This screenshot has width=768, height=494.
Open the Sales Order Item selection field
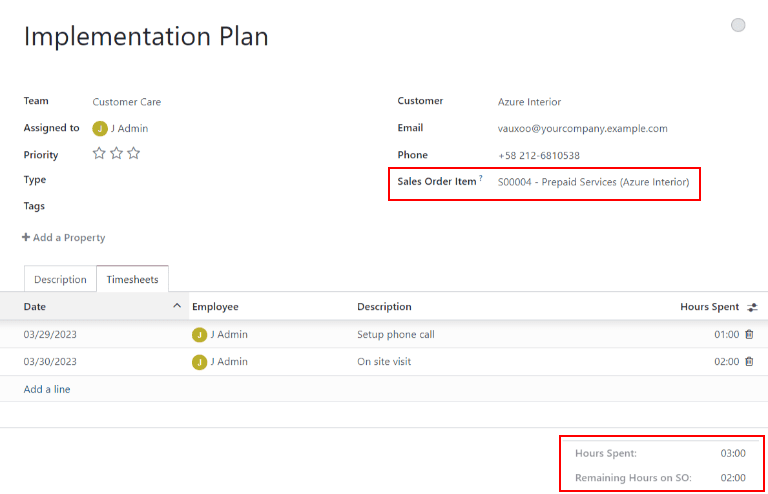pyautogui.click(x=593, y=183)
